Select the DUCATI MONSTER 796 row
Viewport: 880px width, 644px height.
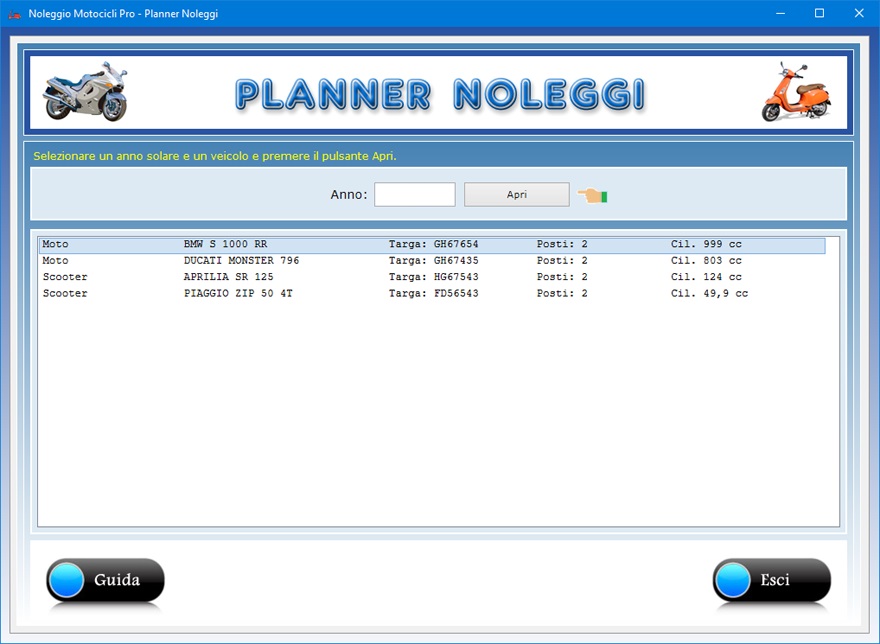tap(432, 261)
